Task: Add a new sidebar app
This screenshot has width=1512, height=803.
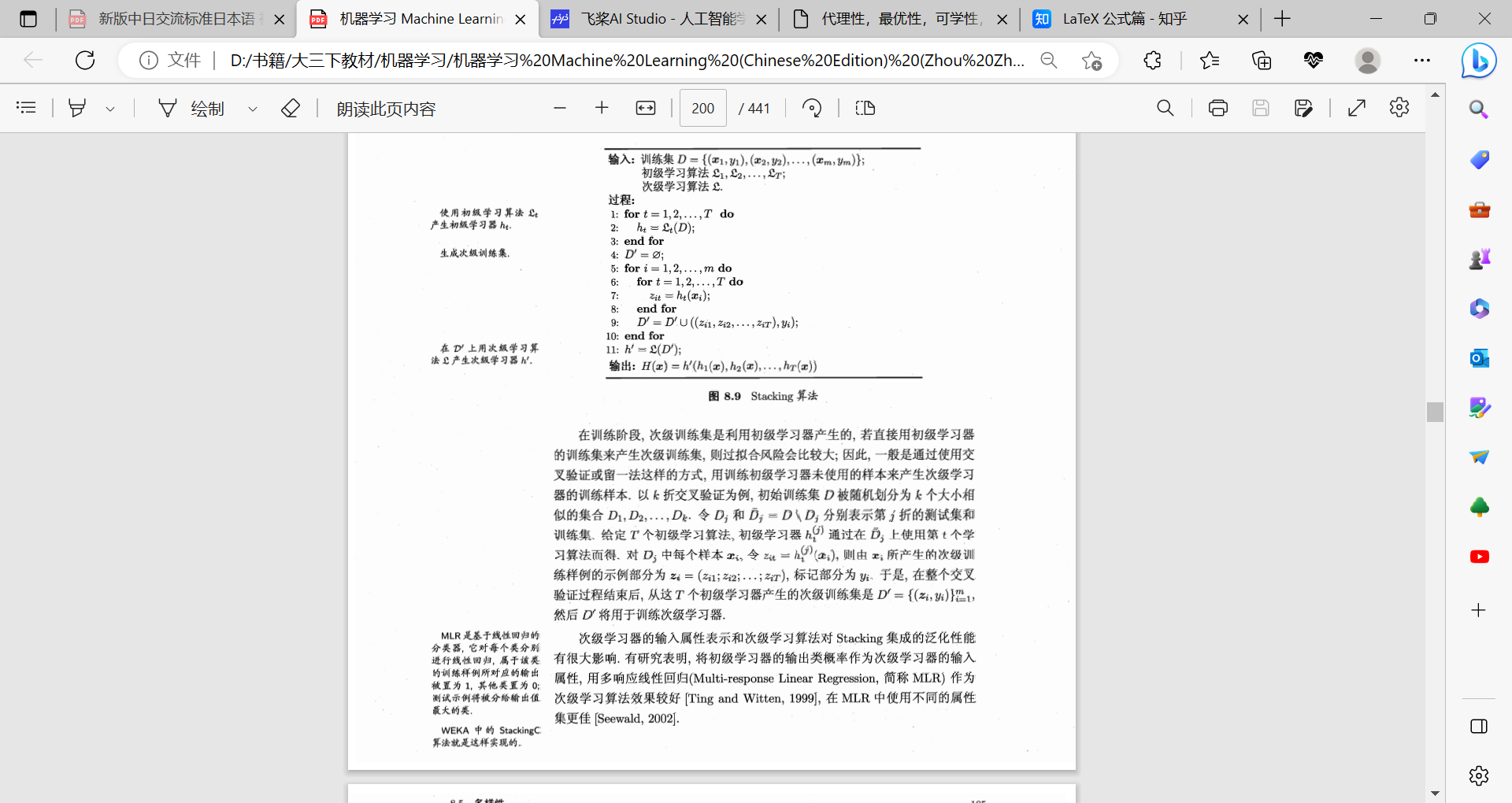Action: (1479, 610)
